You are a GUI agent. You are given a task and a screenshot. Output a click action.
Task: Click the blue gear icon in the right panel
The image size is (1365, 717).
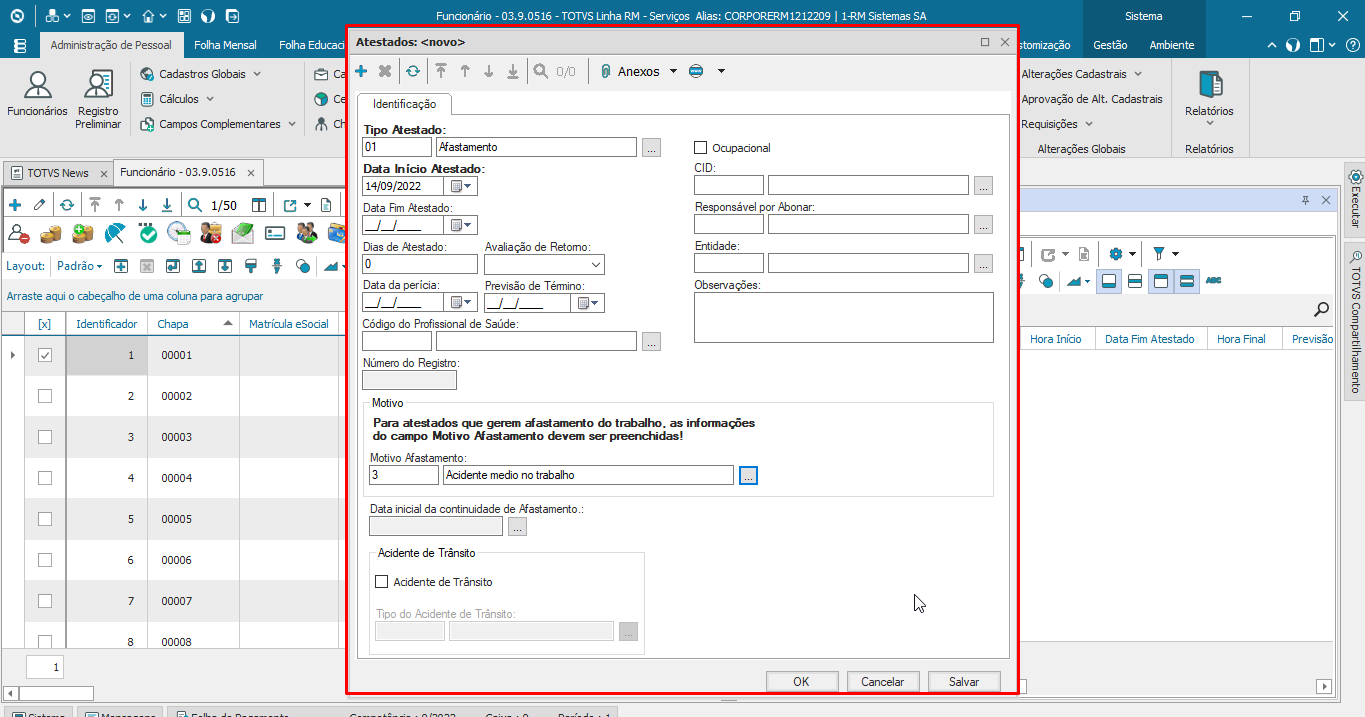coord(1116,254)
